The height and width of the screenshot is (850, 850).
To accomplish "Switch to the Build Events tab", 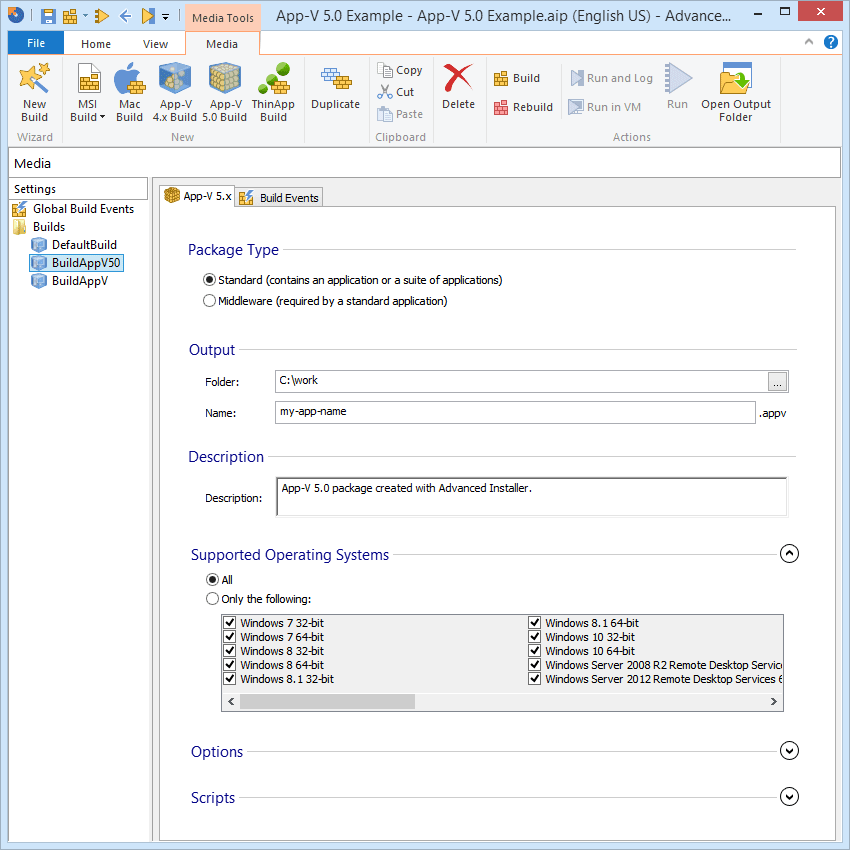I will pyautogui.click(x=279, y=198).
